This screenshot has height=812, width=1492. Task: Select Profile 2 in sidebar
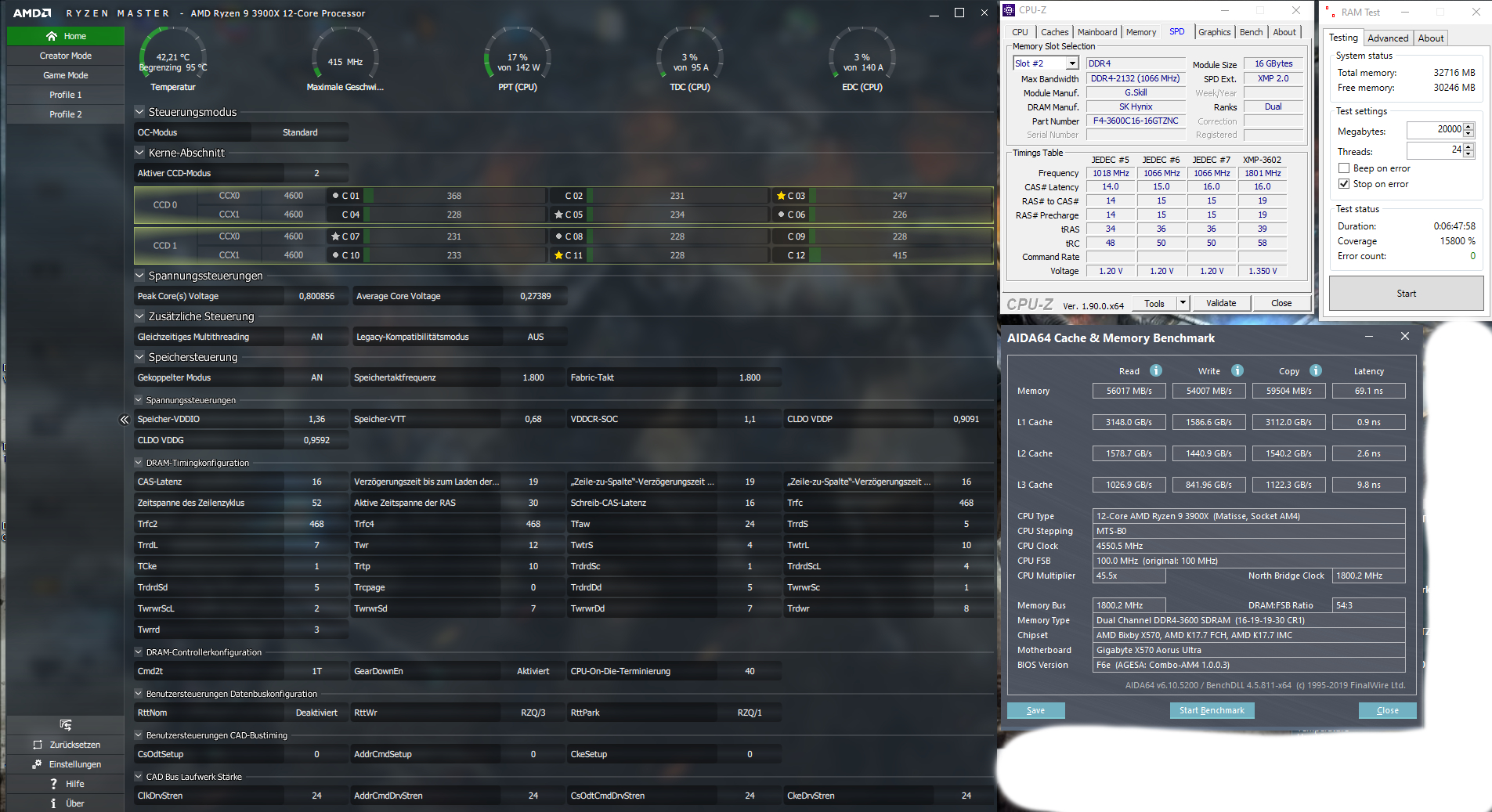tap(66, 114)
